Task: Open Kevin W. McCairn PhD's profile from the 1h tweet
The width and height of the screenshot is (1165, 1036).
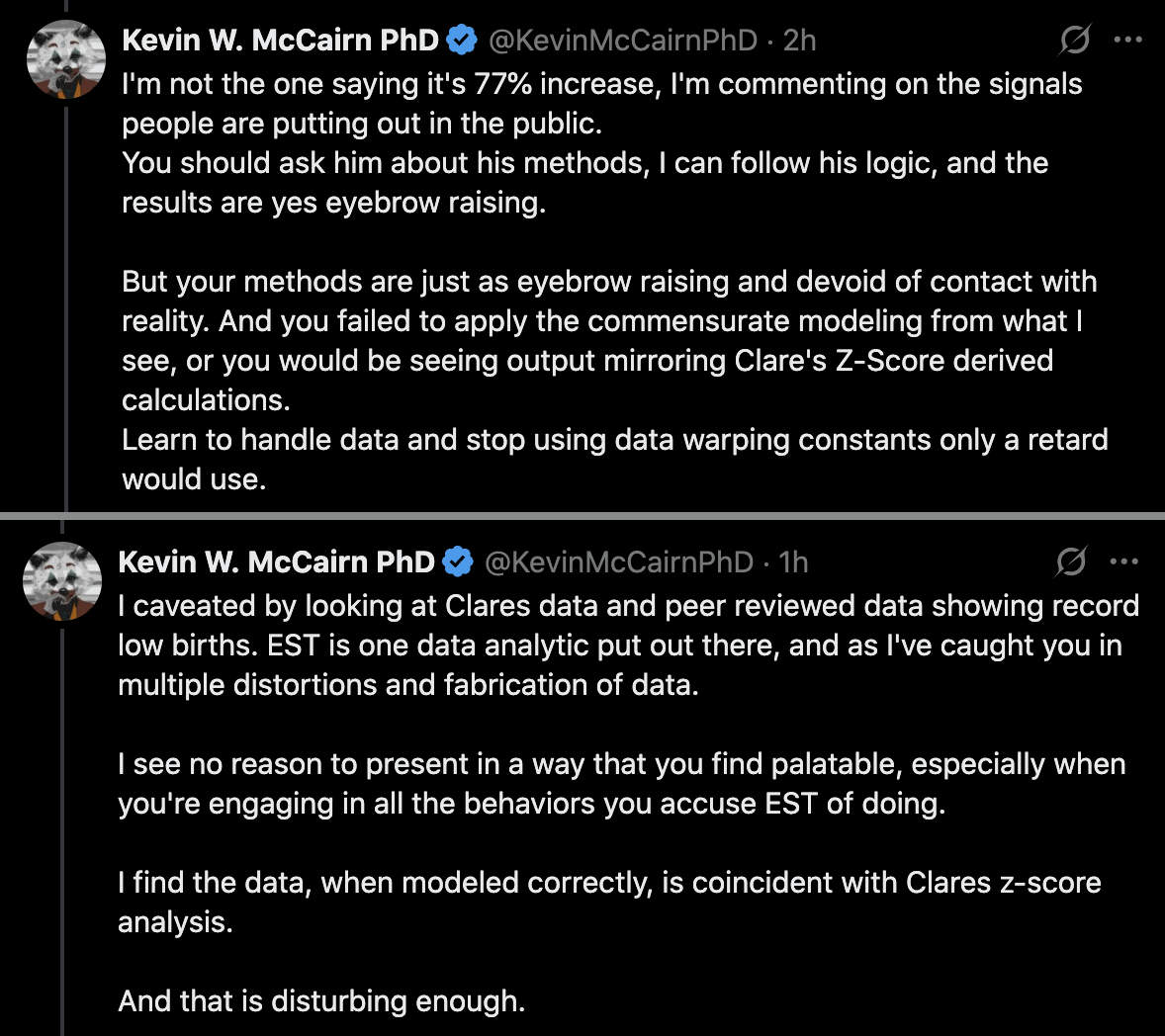Action: [276, 562]
